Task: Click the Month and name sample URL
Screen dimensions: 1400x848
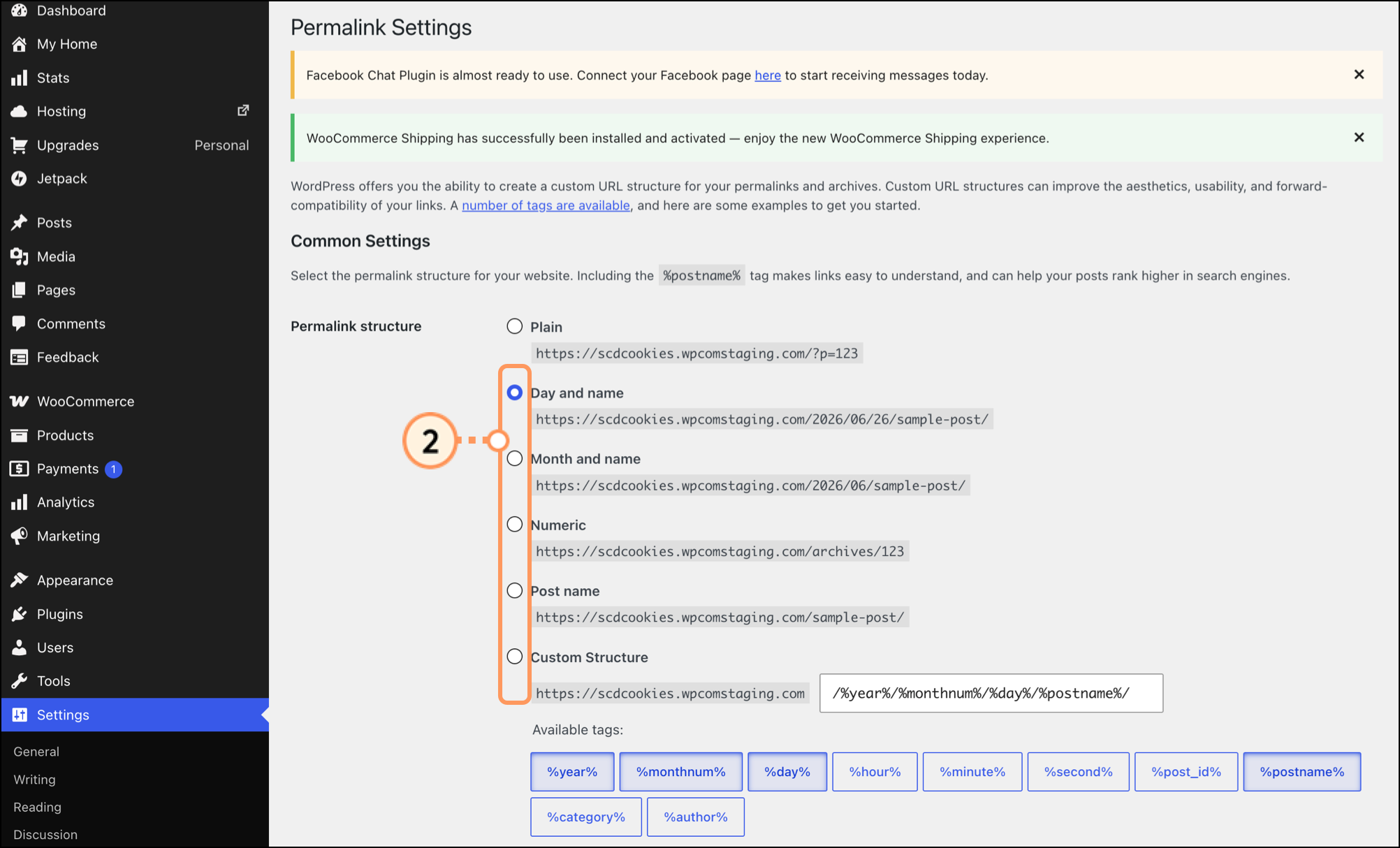Action: pos(750,485)
